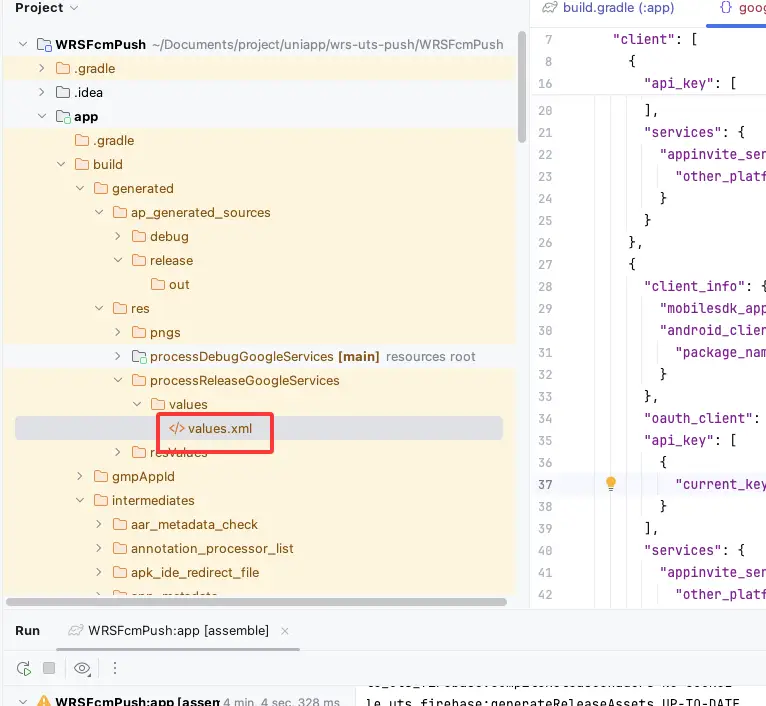The image size is (766, 706).
Task: Click the rerun build icon in Run panel
Action: click(23, 668)
